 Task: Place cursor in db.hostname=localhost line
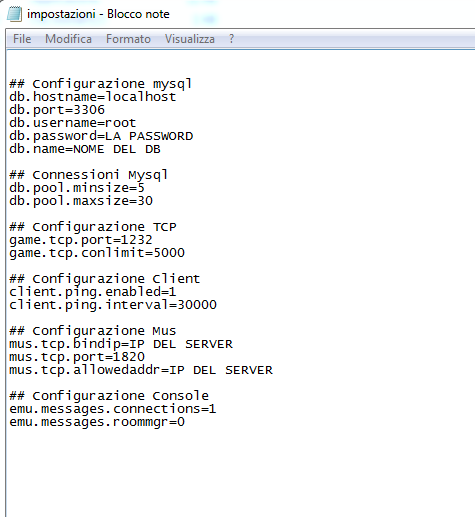coord(93,97)
